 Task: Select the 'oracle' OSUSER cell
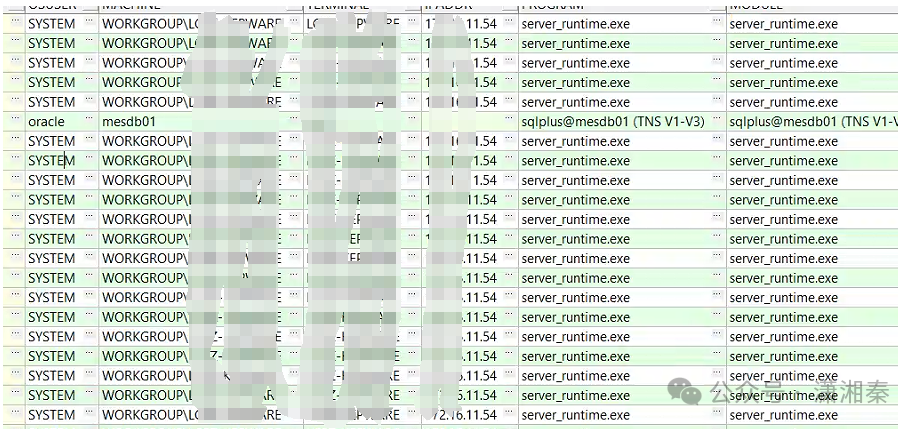click(55, 122)
